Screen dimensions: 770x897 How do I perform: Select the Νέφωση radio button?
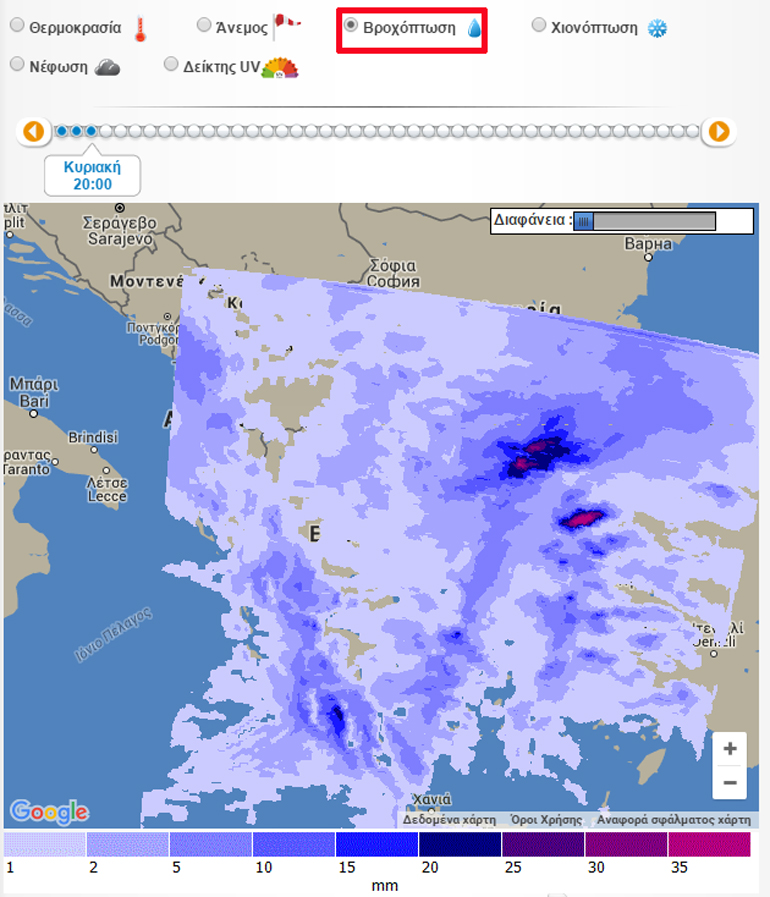(17, 65)
